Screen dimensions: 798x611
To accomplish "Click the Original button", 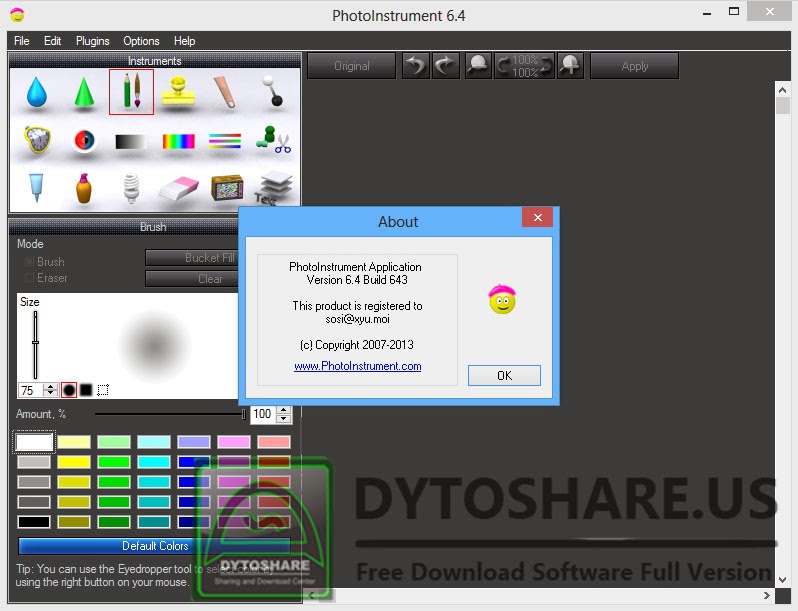I will click(352, 66).
